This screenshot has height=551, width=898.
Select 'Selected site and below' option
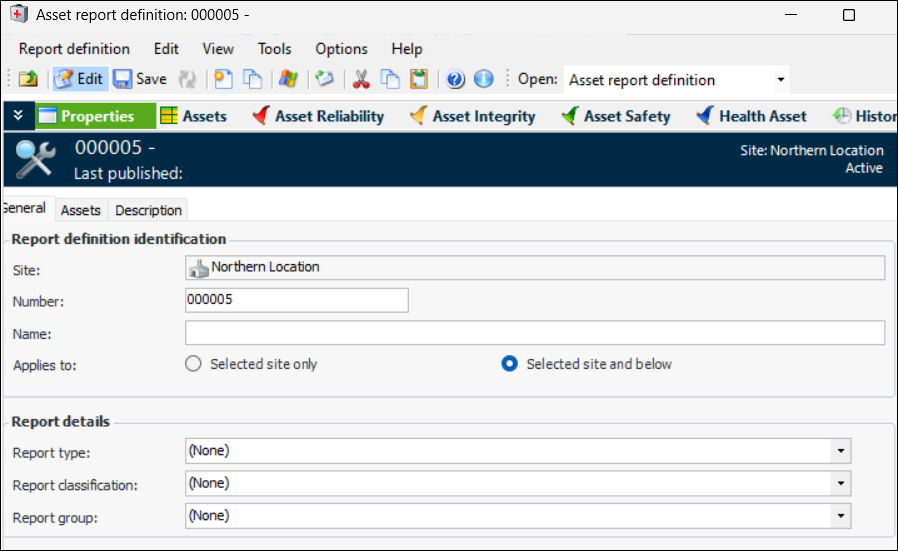coord(509,364)
